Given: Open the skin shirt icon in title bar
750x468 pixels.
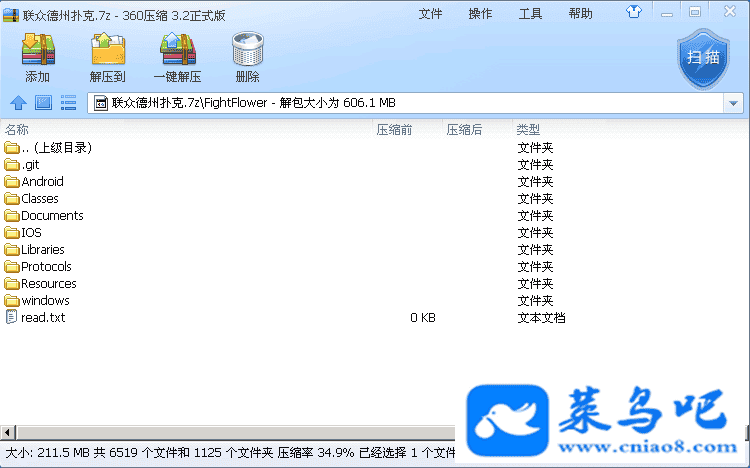Looking at the screenshot, I should [634, 12].
